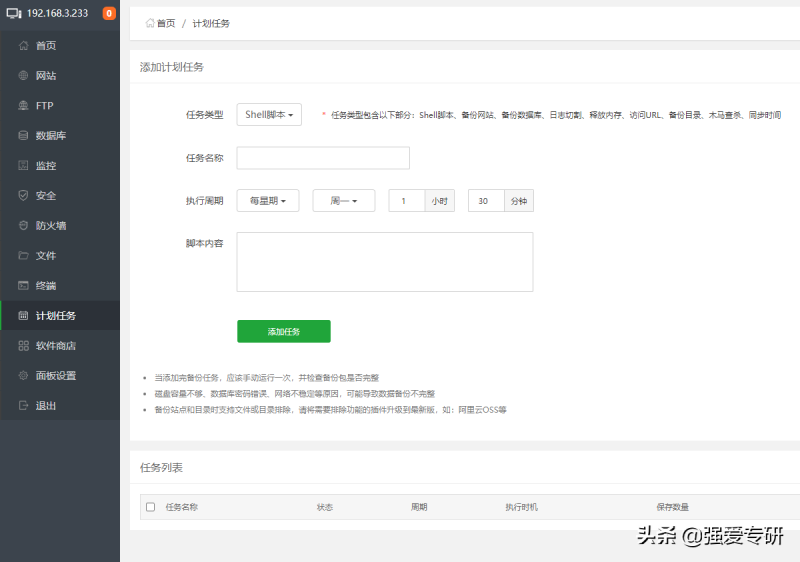This screenshot has width=800, height=562.
Task: Click the 添加计划任务 section heading
Action: tap(172, 67)
